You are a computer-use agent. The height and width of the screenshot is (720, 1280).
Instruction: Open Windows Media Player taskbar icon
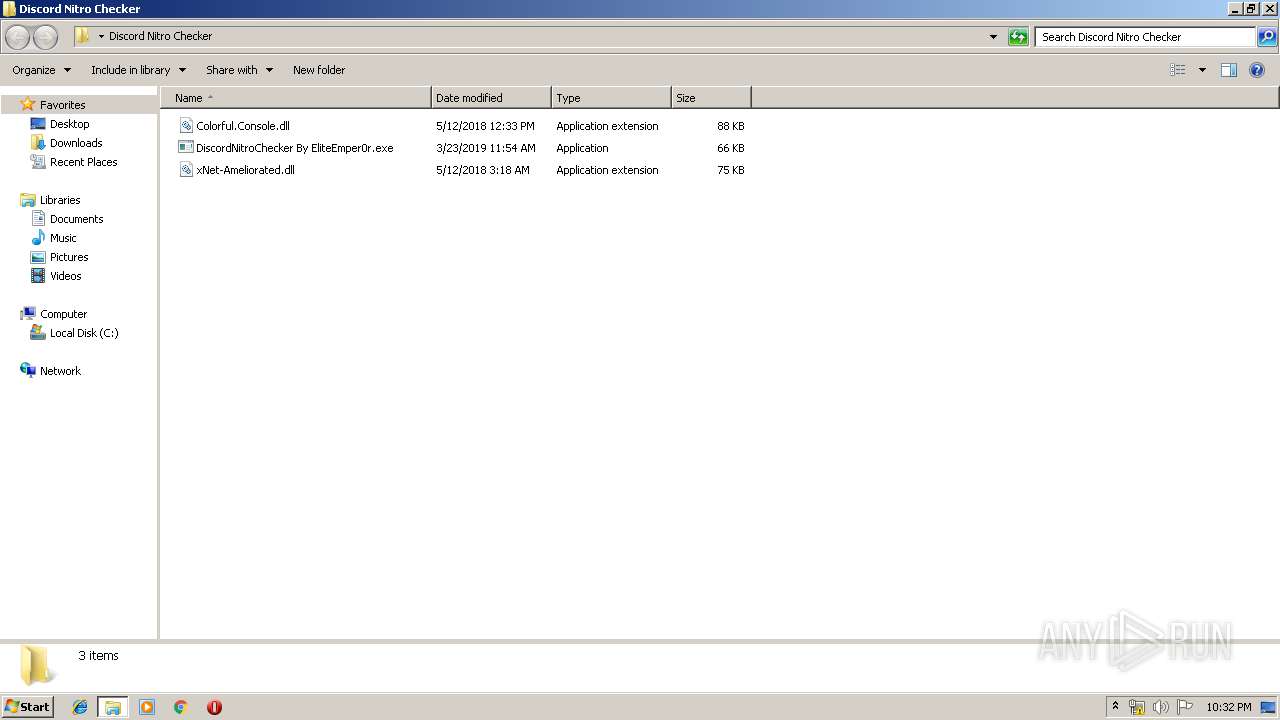(x=147, y=707)
